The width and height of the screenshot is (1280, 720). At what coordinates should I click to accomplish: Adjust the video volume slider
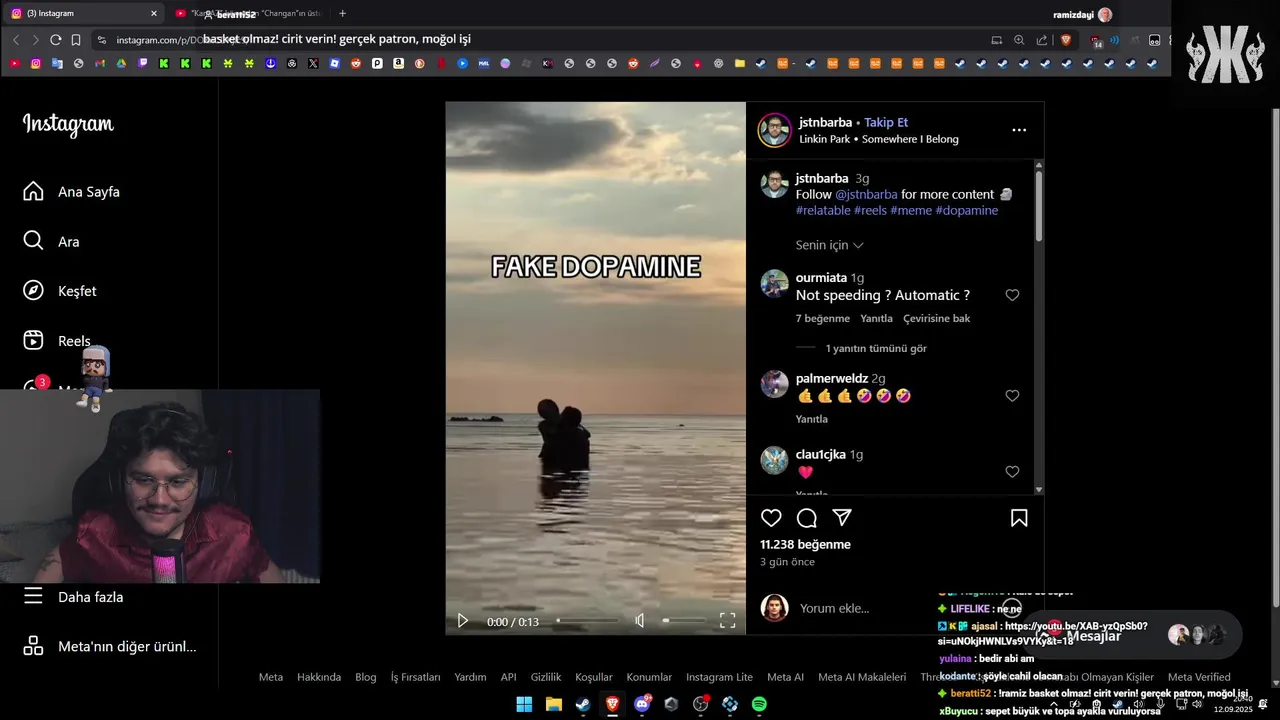coord(684,621)
